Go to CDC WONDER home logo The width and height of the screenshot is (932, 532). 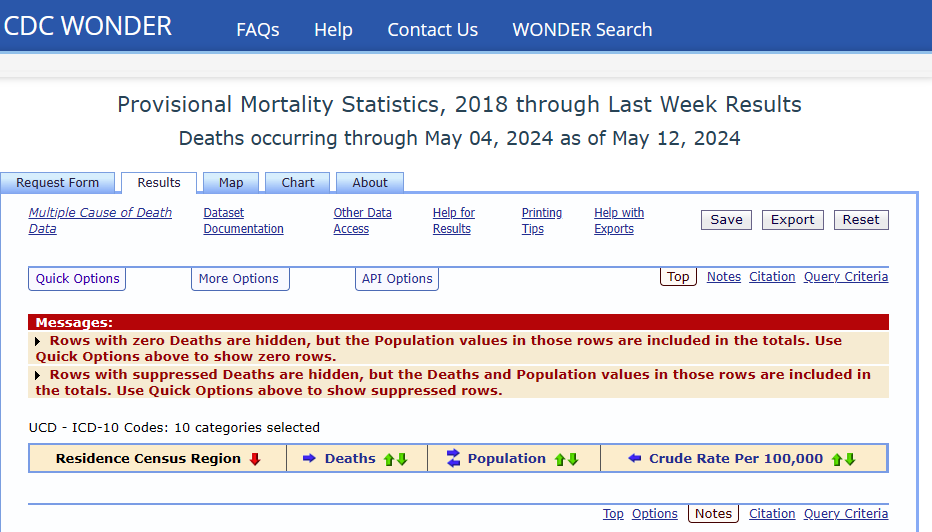point(88,26)
